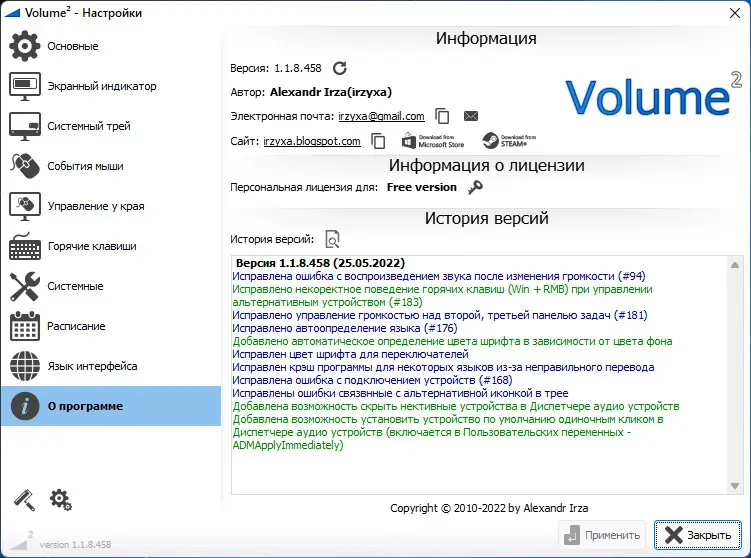Click 'Исправлена ошибка с подключением устройств (#168)'
Screen dimensions: 751x558
(372, 380)
